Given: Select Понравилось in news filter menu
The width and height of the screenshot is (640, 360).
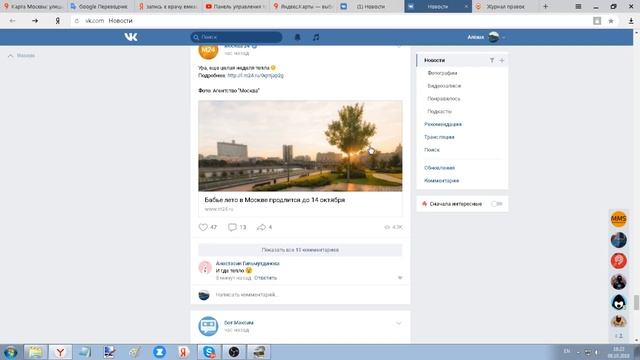Looking at the screenshot, I should tap(444, 99).
